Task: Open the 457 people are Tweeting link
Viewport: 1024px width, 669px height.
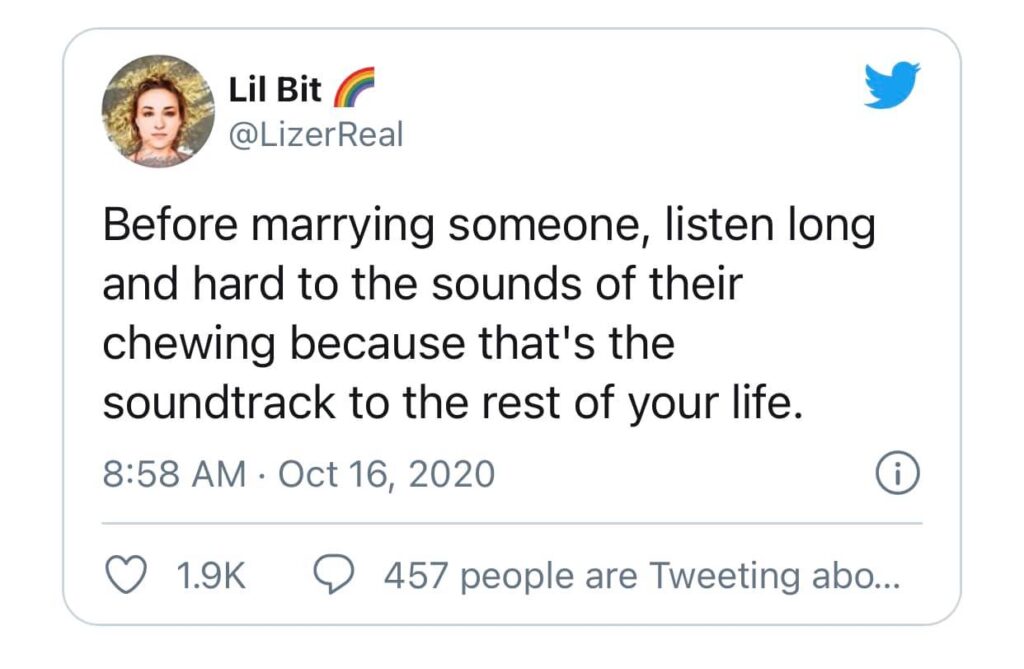Action: (x=641, y=576)
